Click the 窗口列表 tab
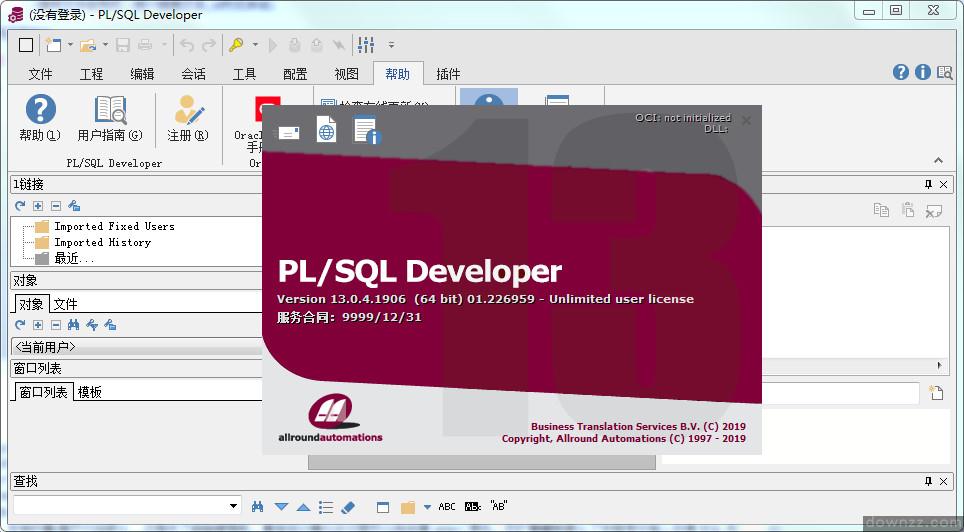This screenshot has height=532, width=964. tap(43, 392)
